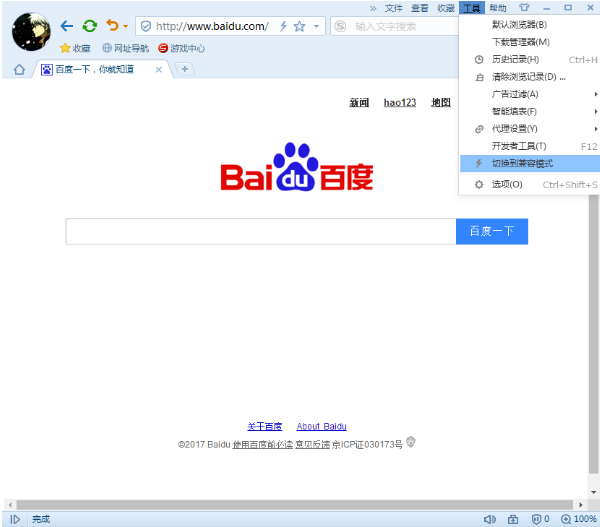Viewport: 600px width, 527px height.
Task: Click the orange undo-close-tab icon
Action: [x=112, y=25]
